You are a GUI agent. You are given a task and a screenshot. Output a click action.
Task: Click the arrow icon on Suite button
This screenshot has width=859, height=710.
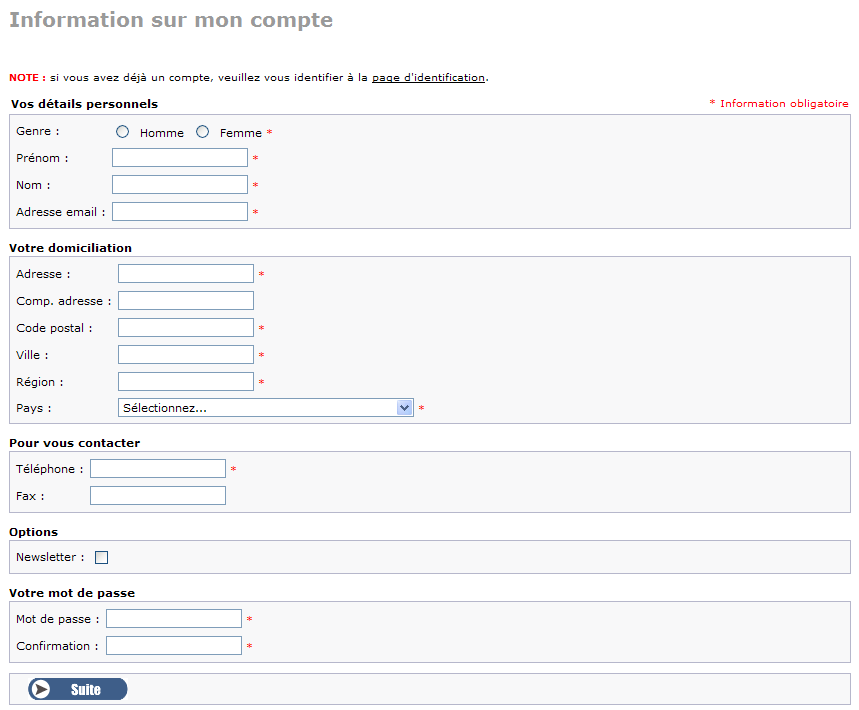point(40,689)
